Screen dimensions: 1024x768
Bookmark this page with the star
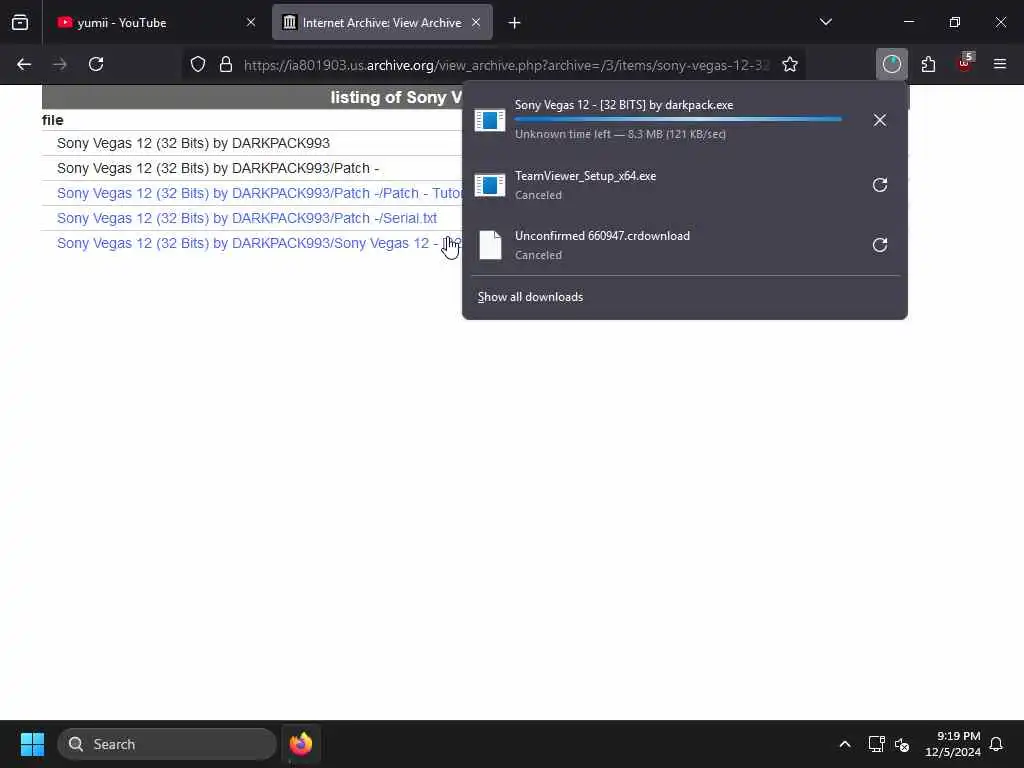coord(790,65)
